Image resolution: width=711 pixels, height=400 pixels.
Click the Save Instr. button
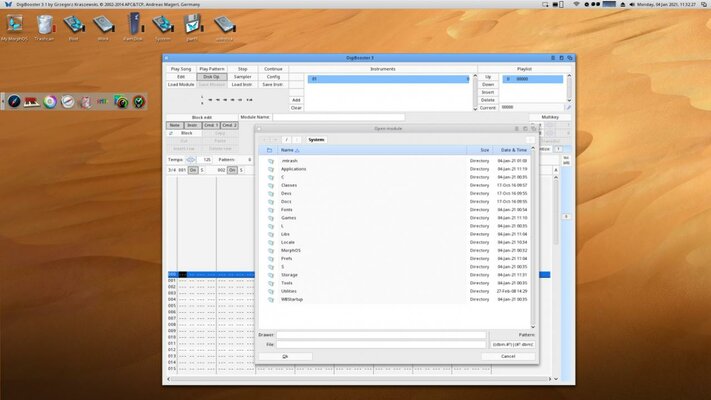tap(273, 85)
